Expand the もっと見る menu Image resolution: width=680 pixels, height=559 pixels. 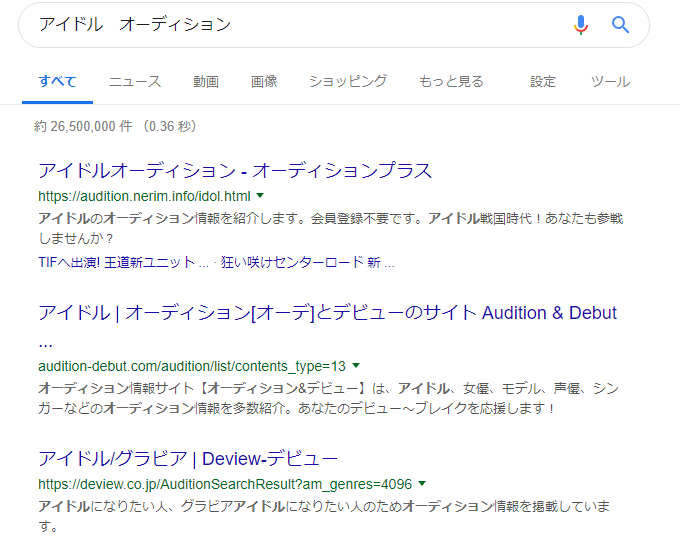tap(451, 82)
